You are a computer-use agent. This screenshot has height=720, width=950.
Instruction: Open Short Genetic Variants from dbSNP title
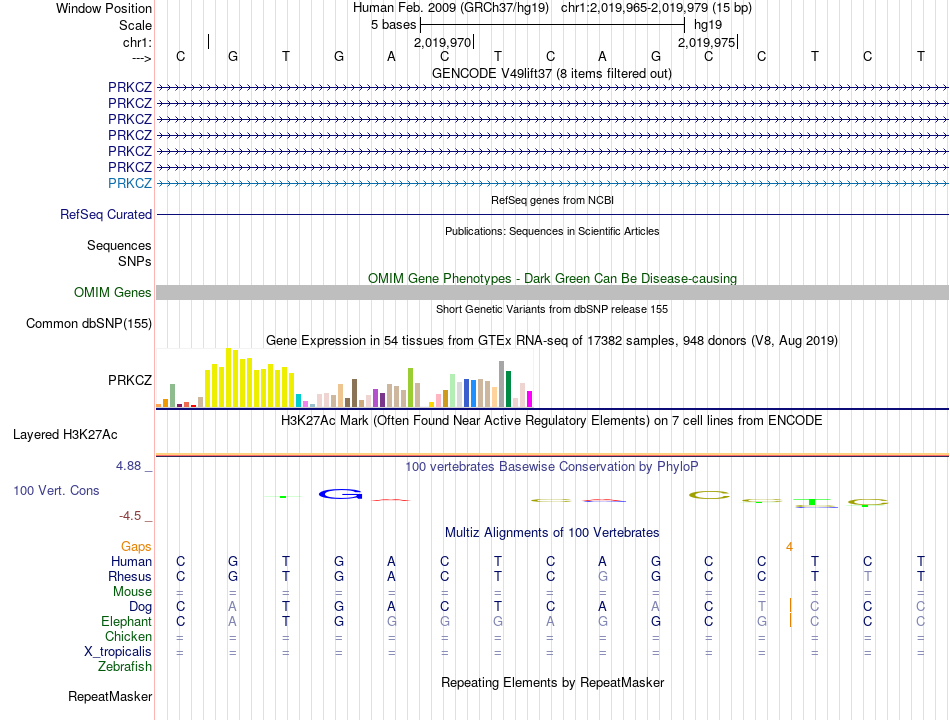552,309
